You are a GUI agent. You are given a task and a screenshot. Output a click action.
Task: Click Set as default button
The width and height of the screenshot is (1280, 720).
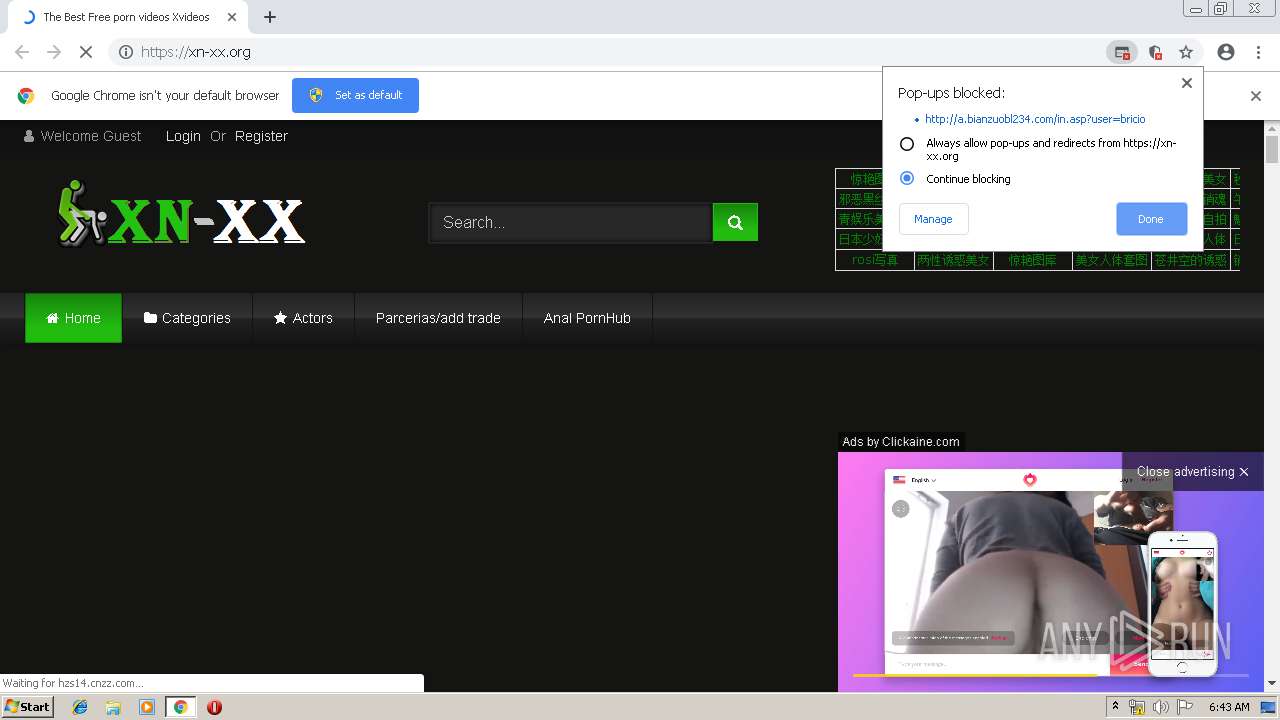355,95
